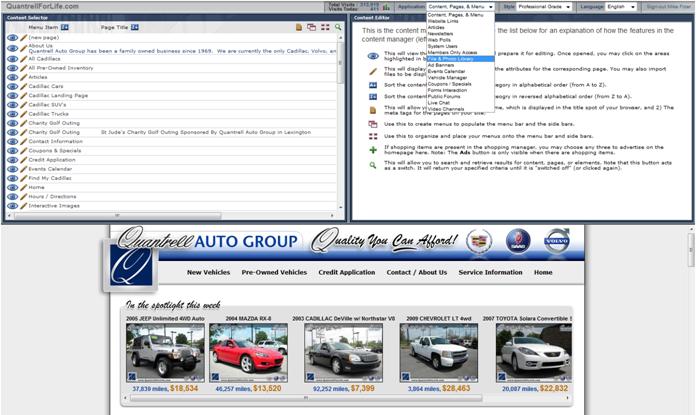Edit attributes of (new page) with pencil
Viewport: 697px width, 415px height.
pos(24,38)
